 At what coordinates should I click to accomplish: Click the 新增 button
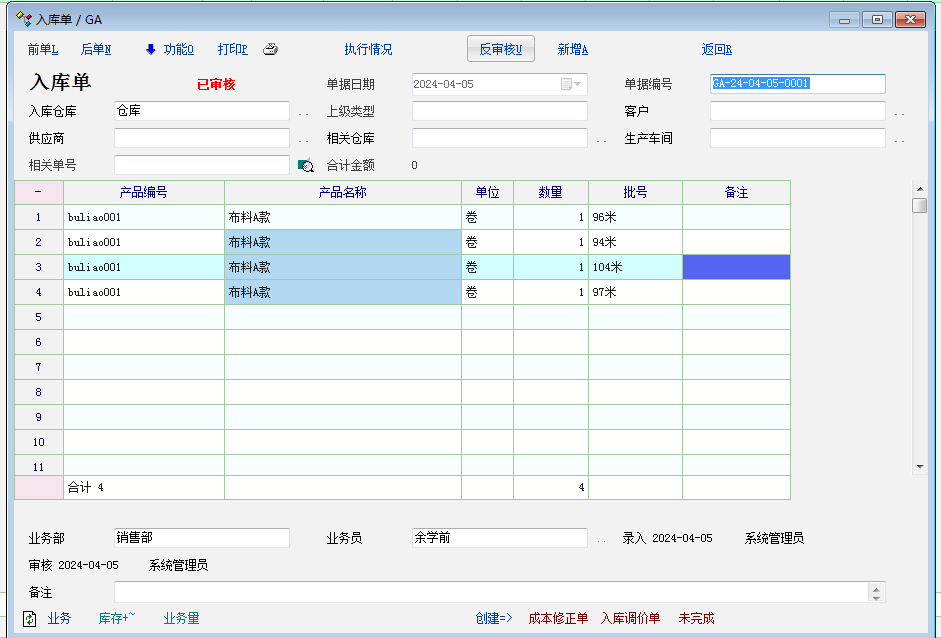(x=572, y=49)
